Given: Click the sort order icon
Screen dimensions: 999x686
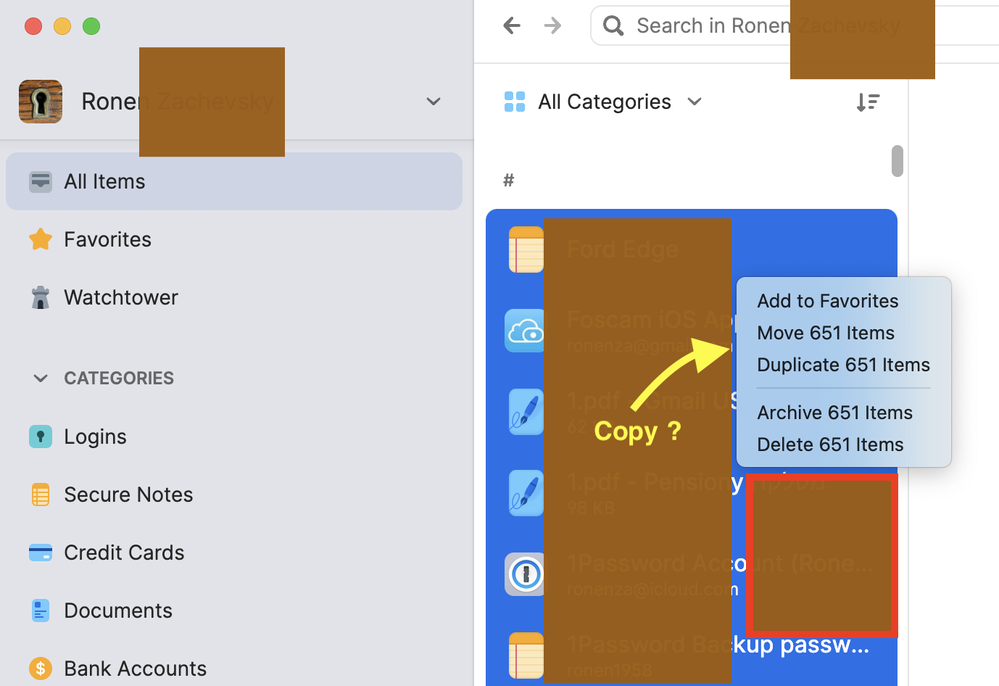Looking at the screenshot, I should tap(868, 102).
